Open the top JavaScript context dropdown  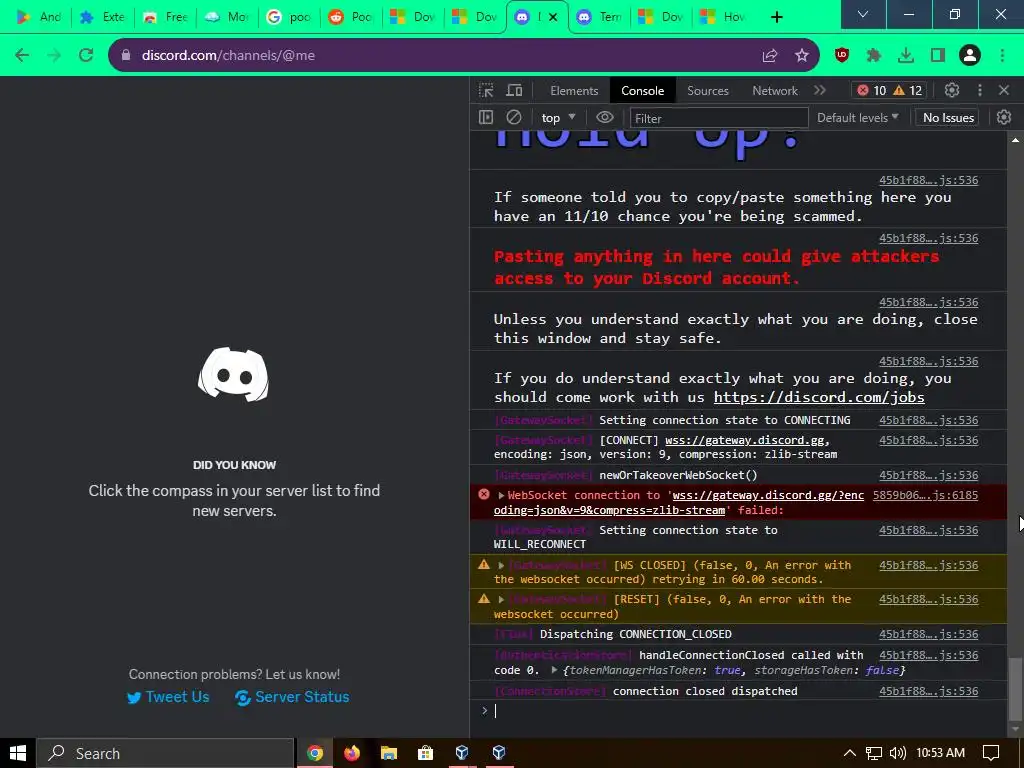558,118
